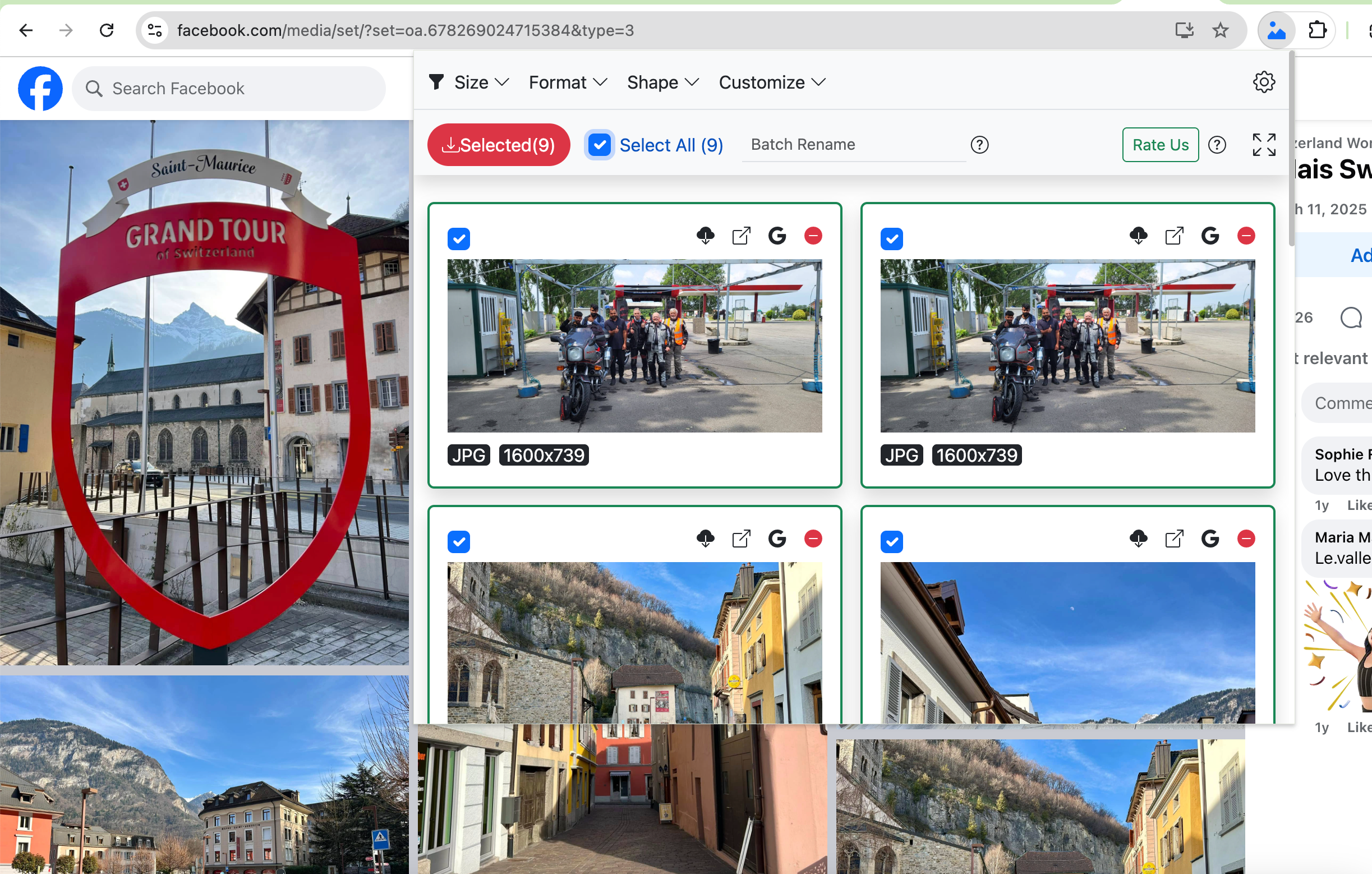The width and height of the screenshot is (1372, 874).
Task: Click the browser forward arrow
Action: click(x=66, y=30)
